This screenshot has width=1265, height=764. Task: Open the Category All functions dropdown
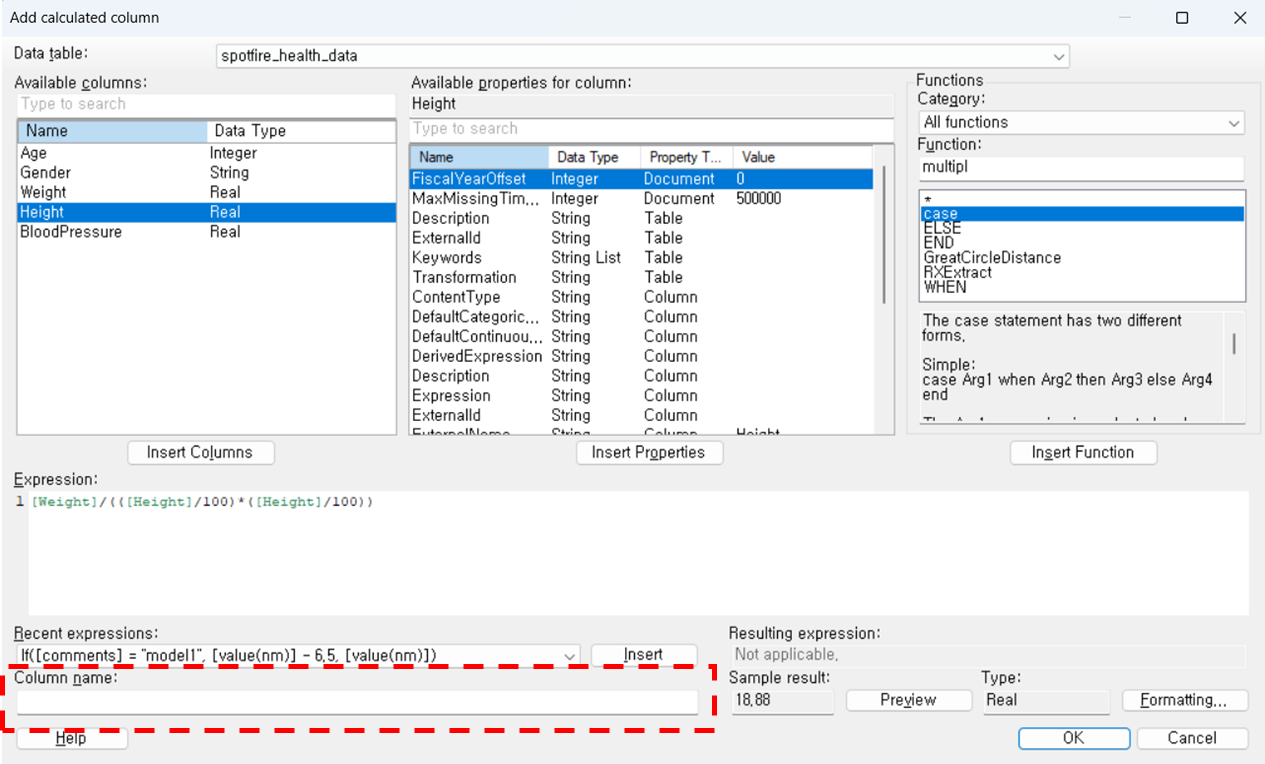click(x=1081, y=122)
